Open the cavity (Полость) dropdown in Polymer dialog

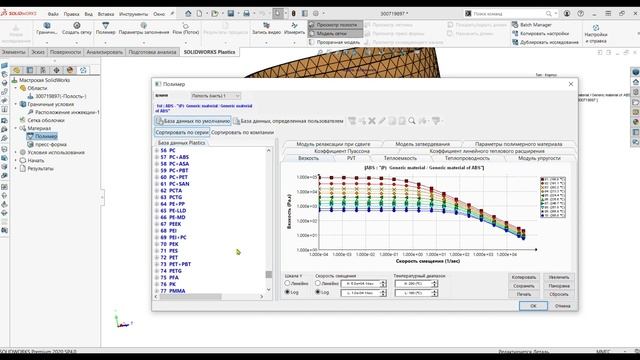click(x=216, y=96)
